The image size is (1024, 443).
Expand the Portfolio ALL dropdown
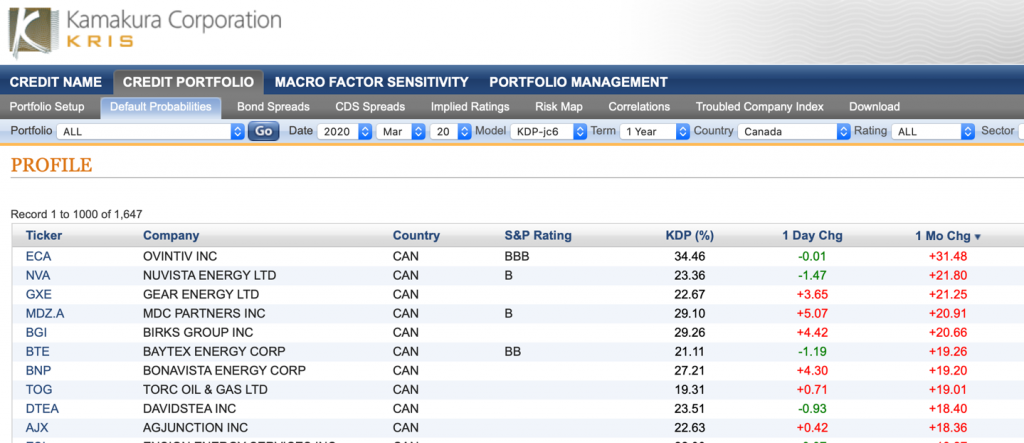pos(150,131)
